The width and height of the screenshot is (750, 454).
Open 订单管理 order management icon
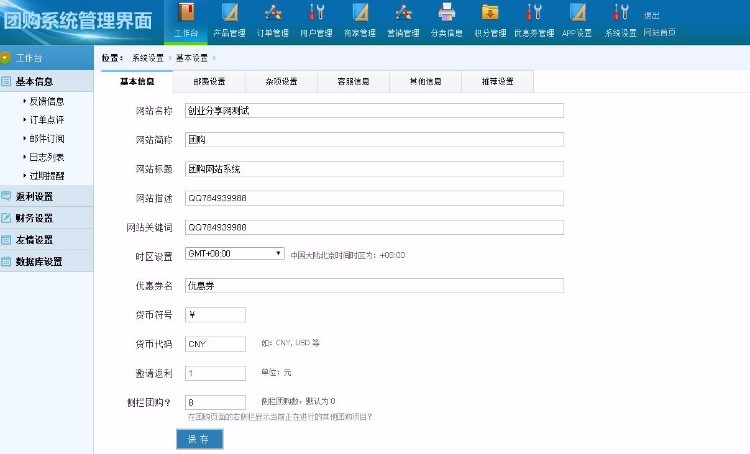tap(273, 12)
